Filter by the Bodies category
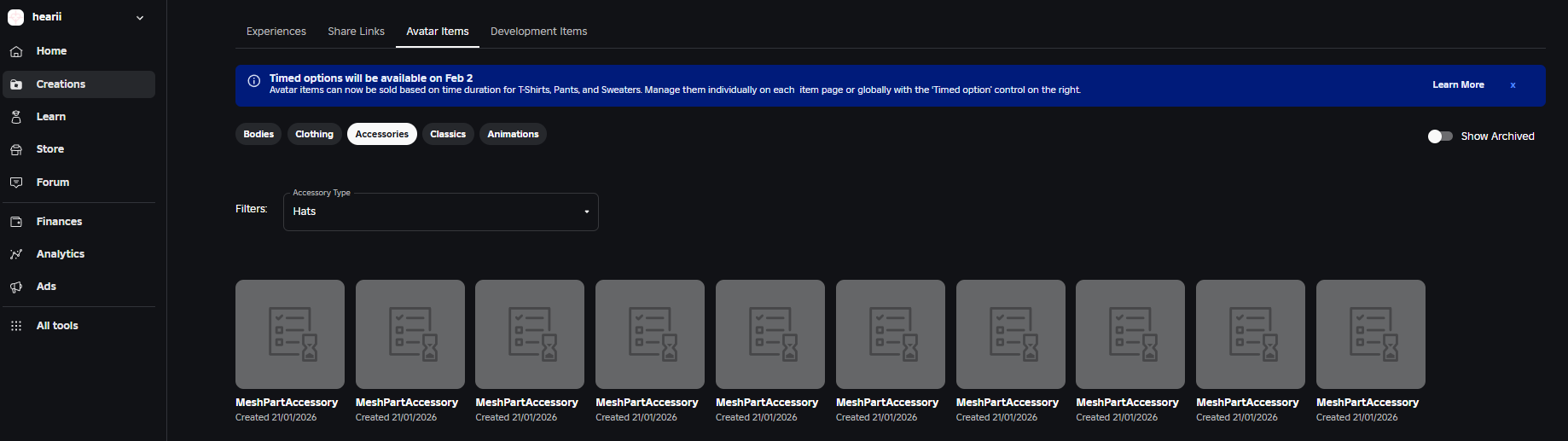The width and height of the screenshot is (1568, 441). click(x=258, y=134)
